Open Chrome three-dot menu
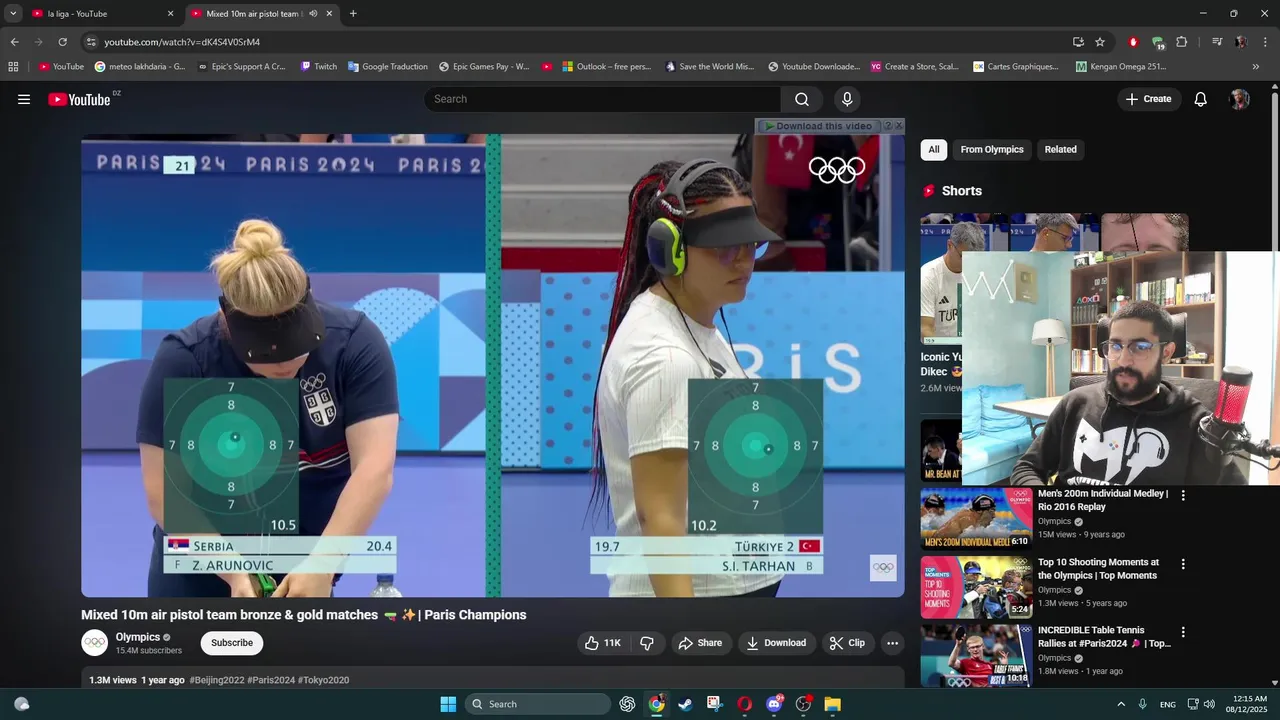Image resolution: width=1280 pixels, height=720 pixels. click(1266, 42)
